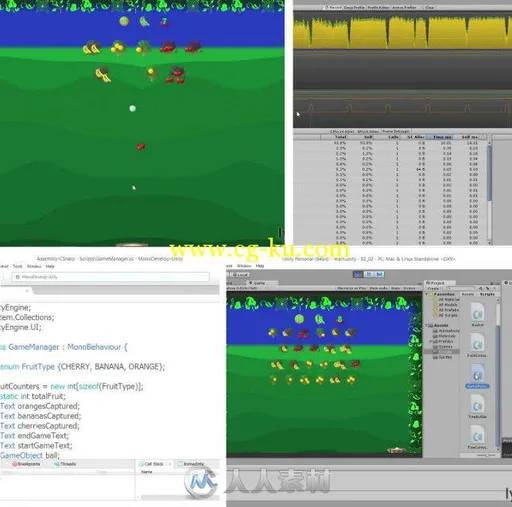Open the Gizmos dropdown in Game view

point(410,288)
